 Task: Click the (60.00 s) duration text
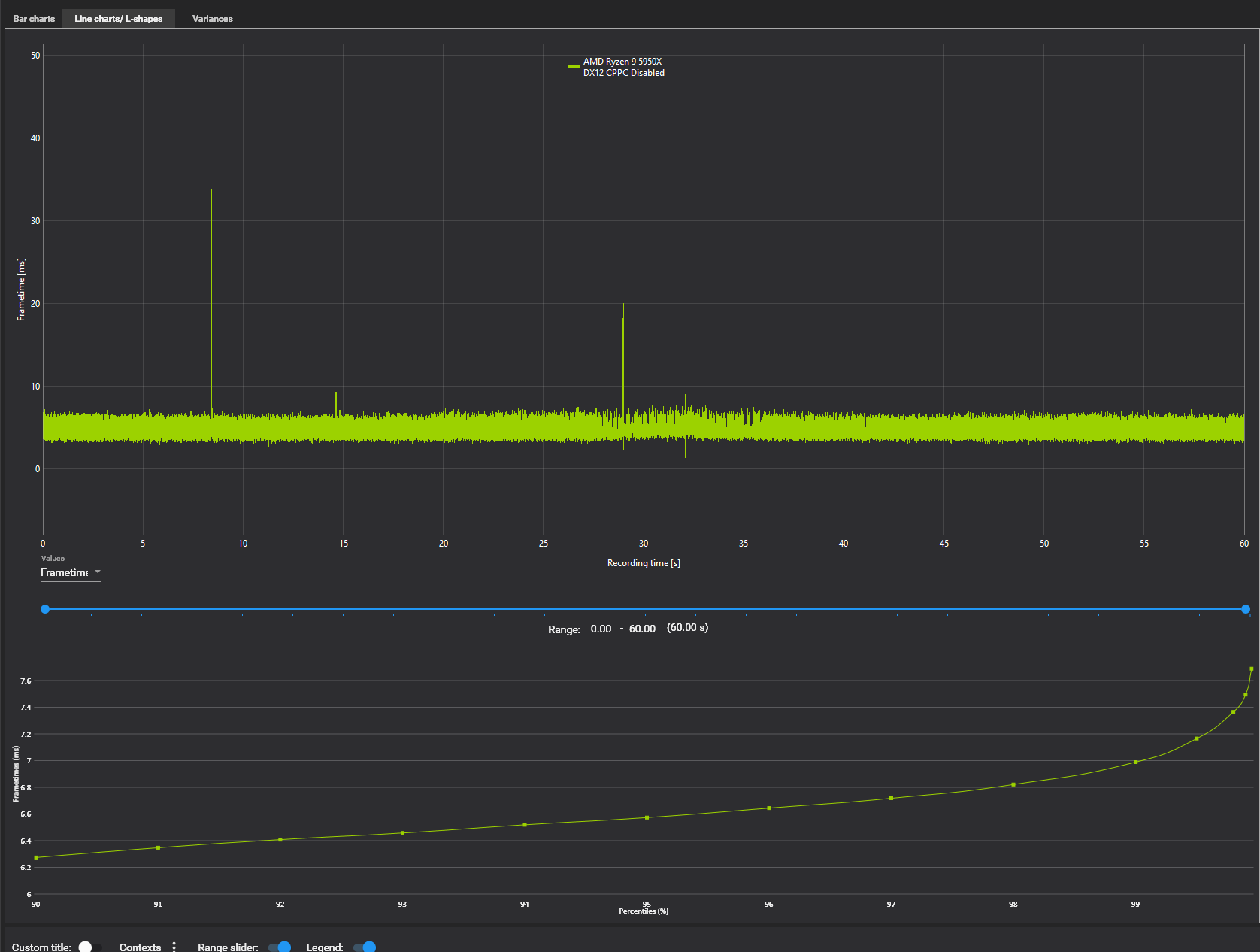(687, 628)
